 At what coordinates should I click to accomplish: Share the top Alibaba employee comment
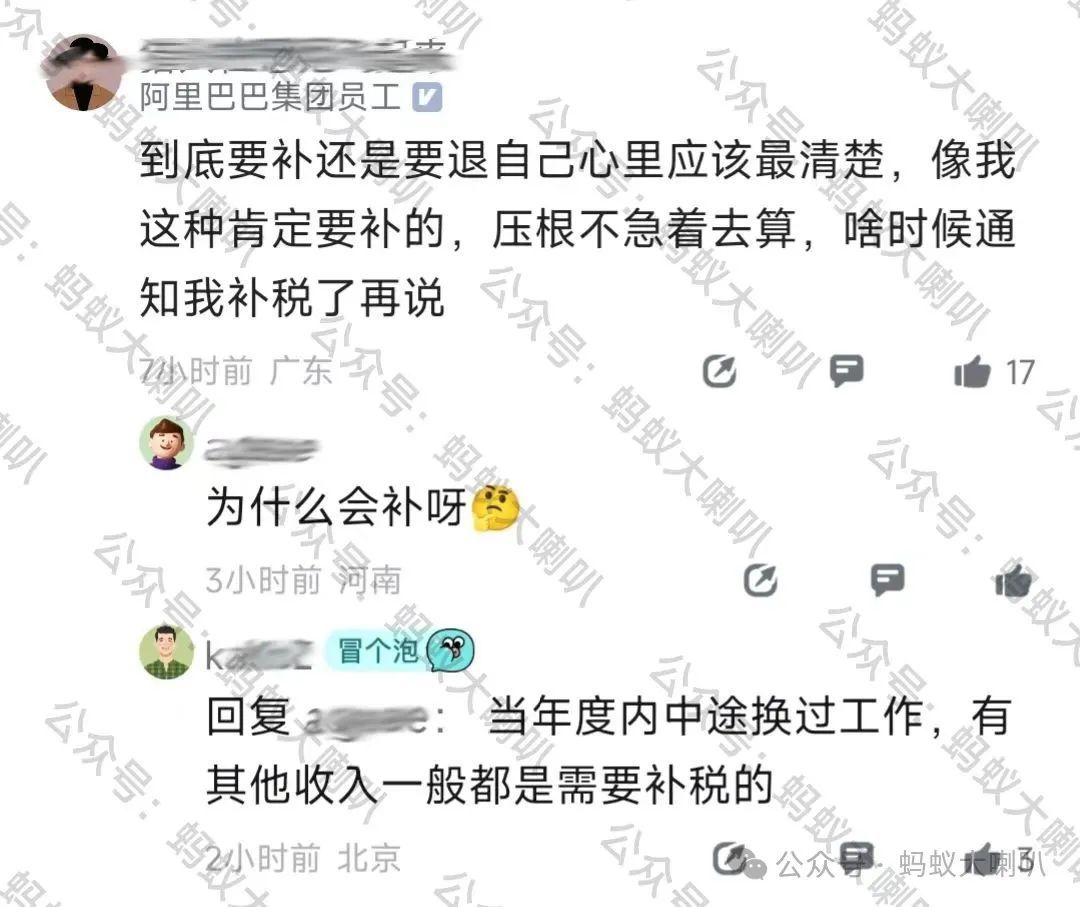point(719,372)
